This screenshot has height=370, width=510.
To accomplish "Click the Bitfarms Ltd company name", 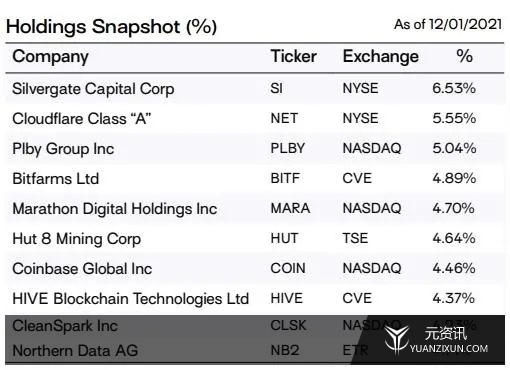I will click(56, 179).
